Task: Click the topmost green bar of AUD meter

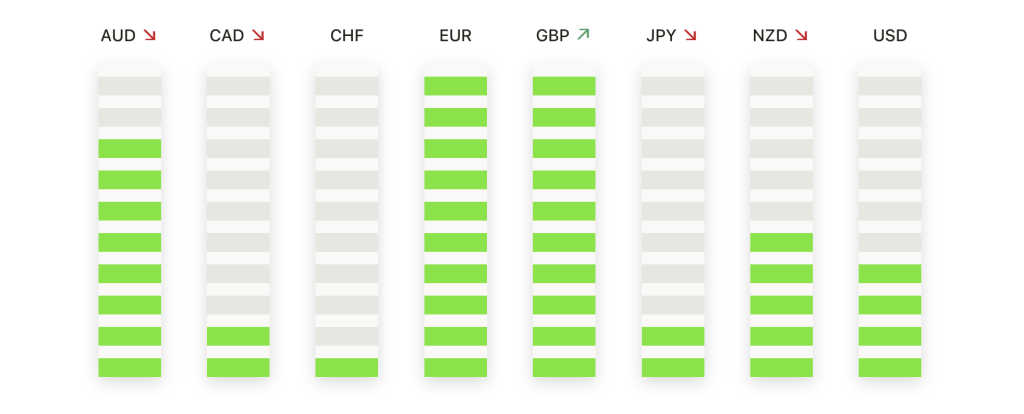Action: [x=130, y=148]
